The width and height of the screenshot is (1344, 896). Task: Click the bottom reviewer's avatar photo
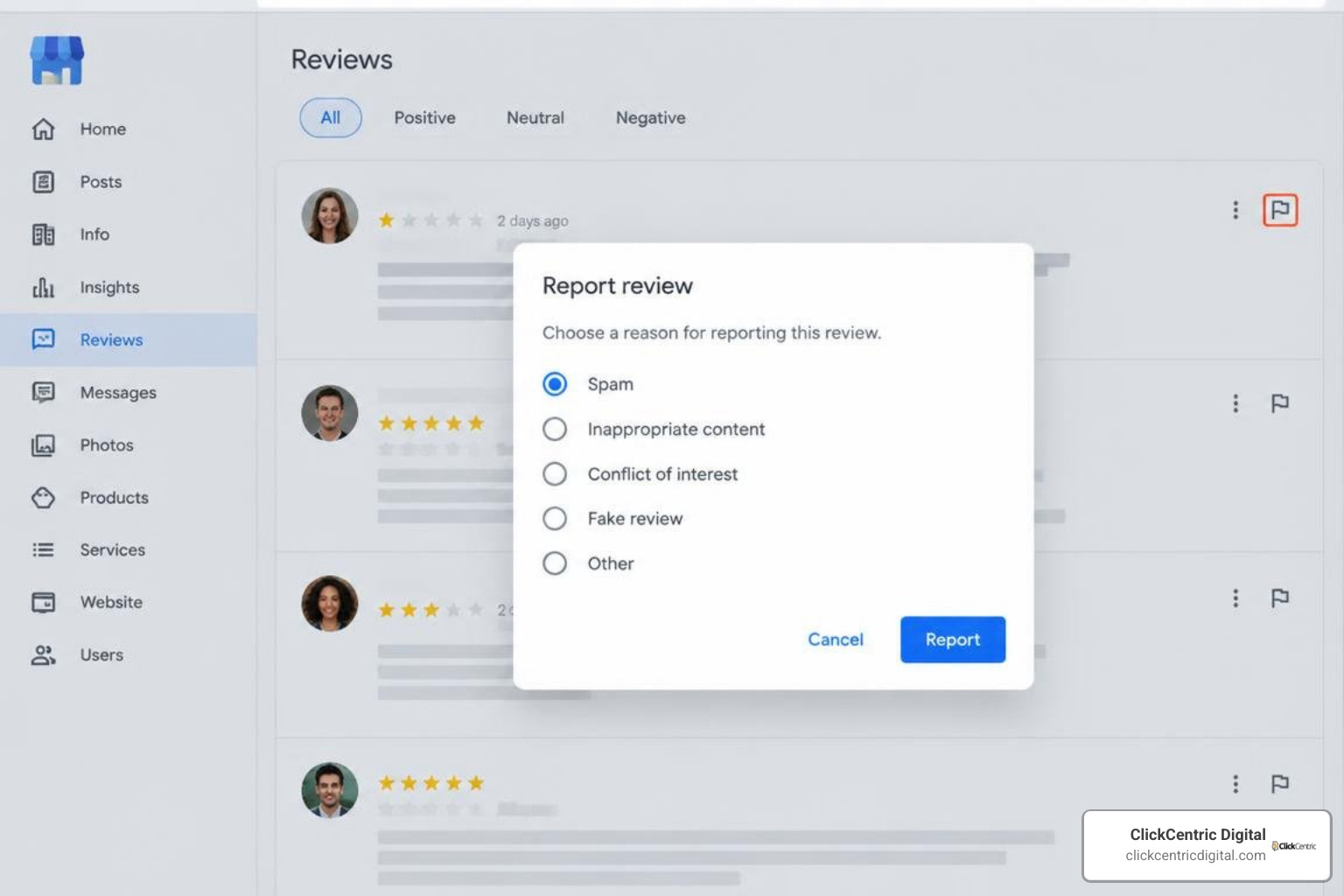pyautogui.click(x=330, y=790)
